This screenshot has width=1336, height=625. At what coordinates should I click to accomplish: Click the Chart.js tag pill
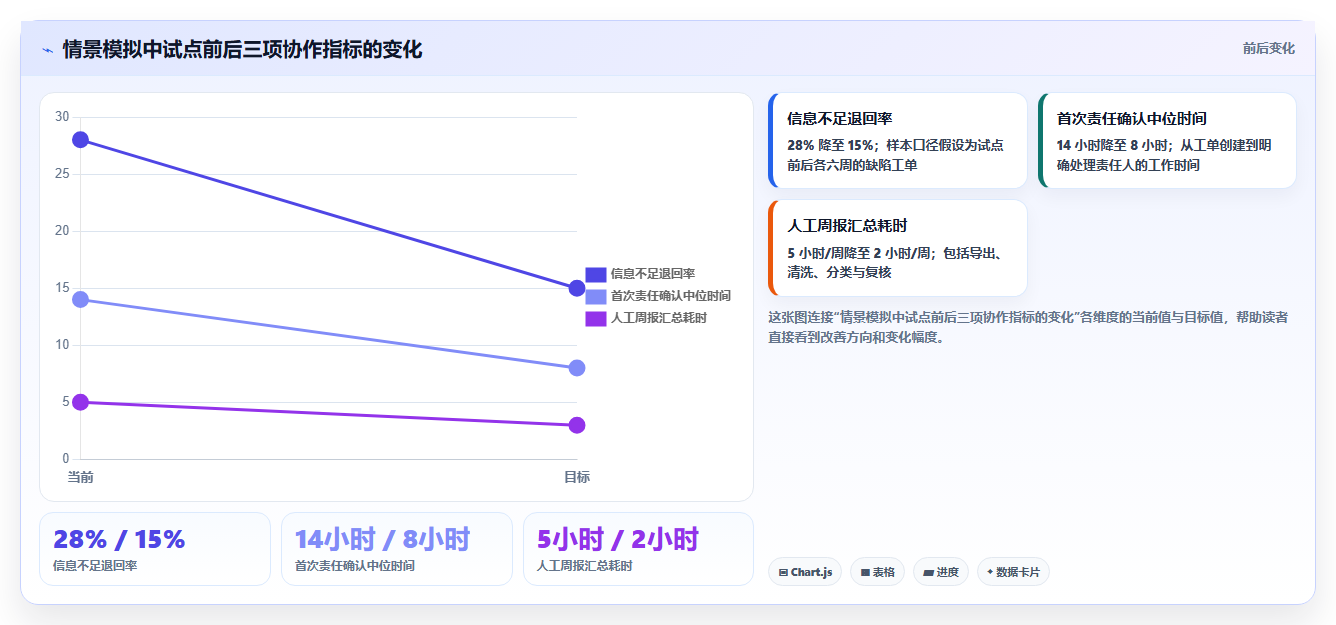pyautogui.click(x=805, y=572)
